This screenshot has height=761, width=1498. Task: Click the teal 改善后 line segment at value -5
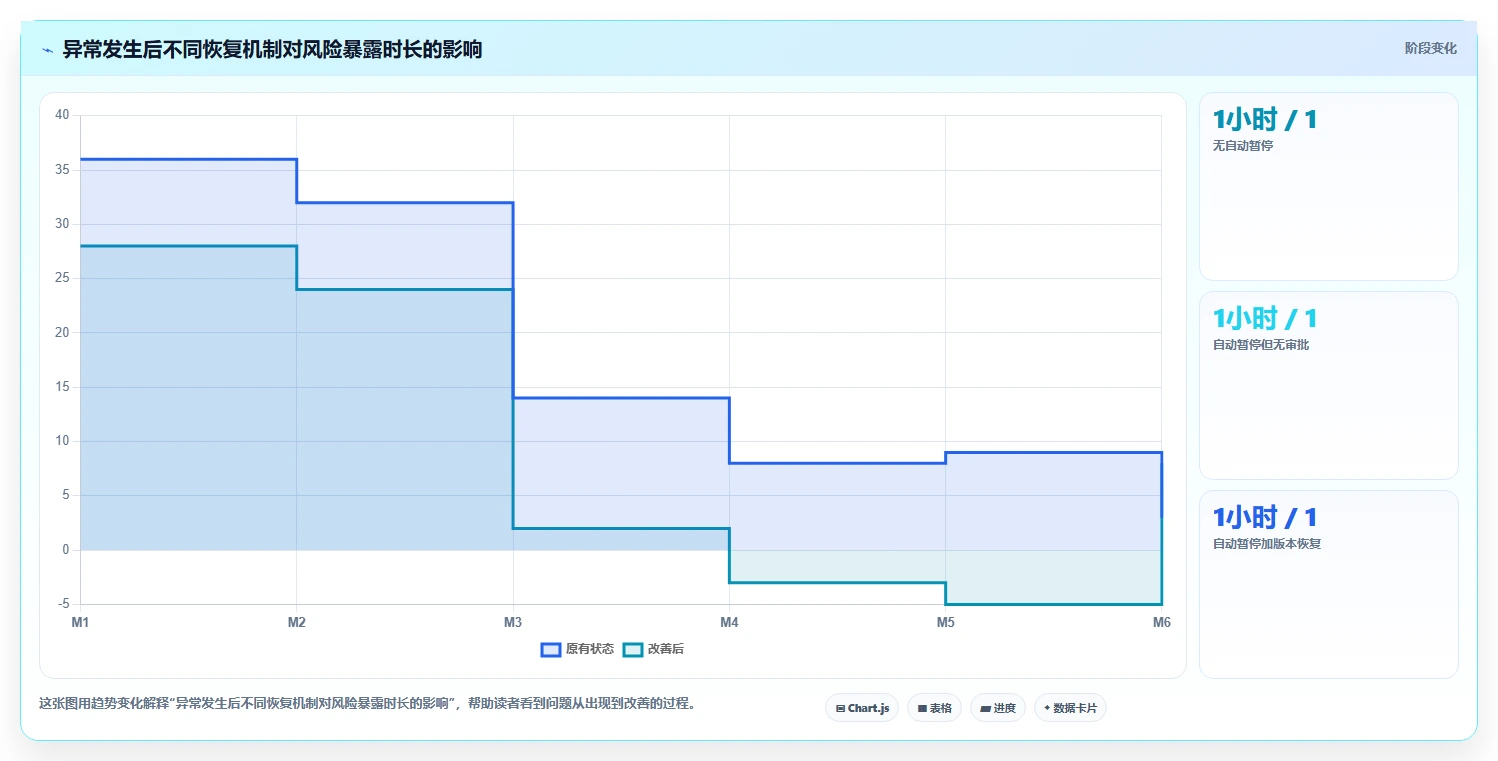pyautogui.click(x=1053, y=604)
